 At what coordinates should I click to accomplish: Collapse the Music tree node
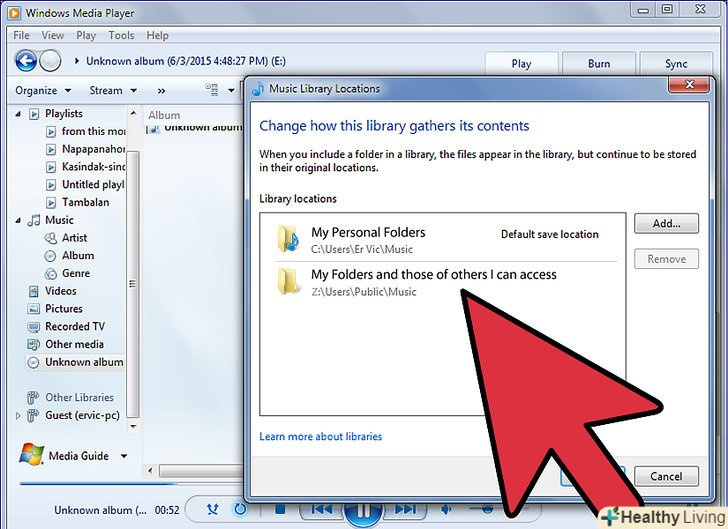18,221
